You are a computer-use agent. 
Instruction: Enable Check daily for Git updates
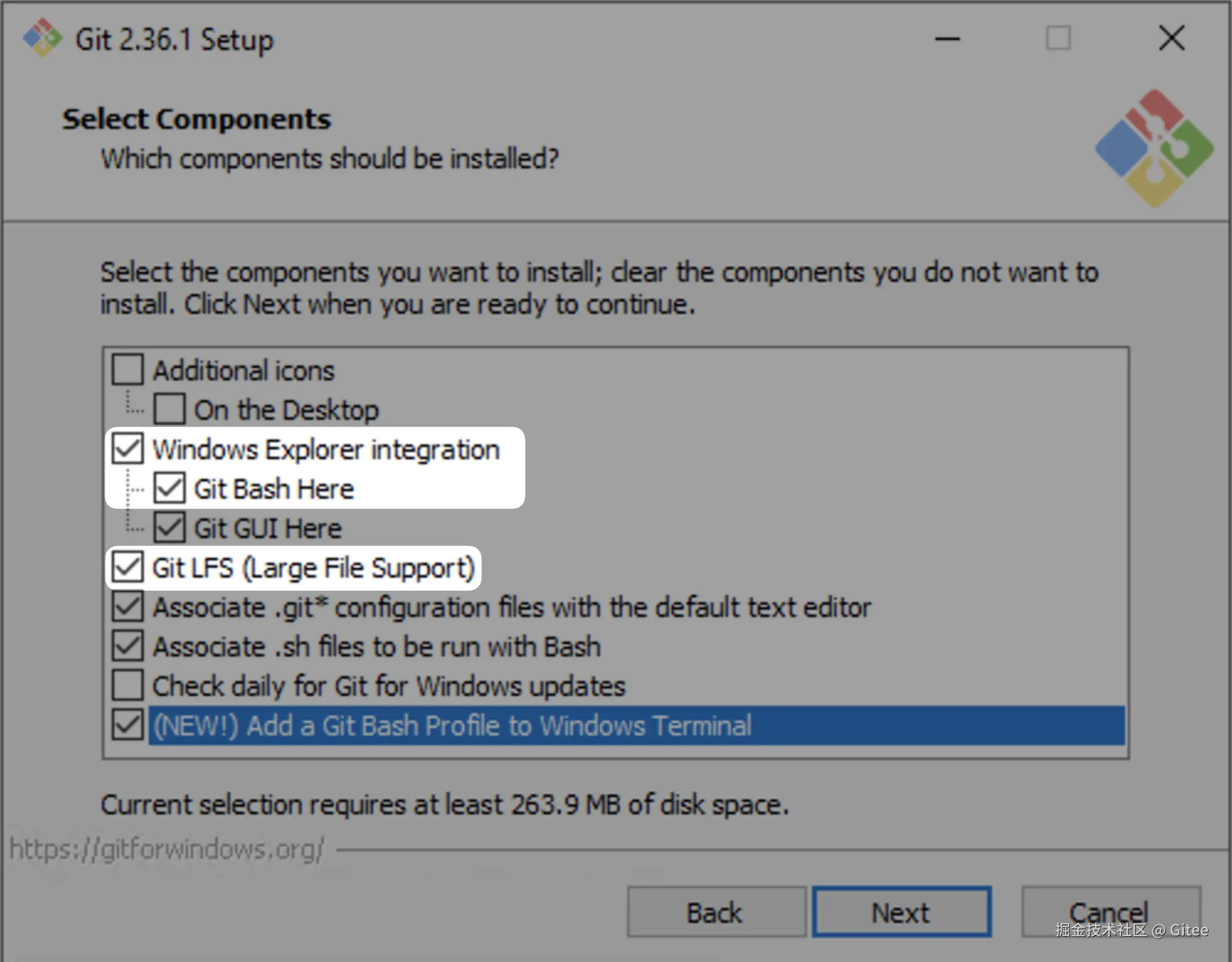[128, 686]
